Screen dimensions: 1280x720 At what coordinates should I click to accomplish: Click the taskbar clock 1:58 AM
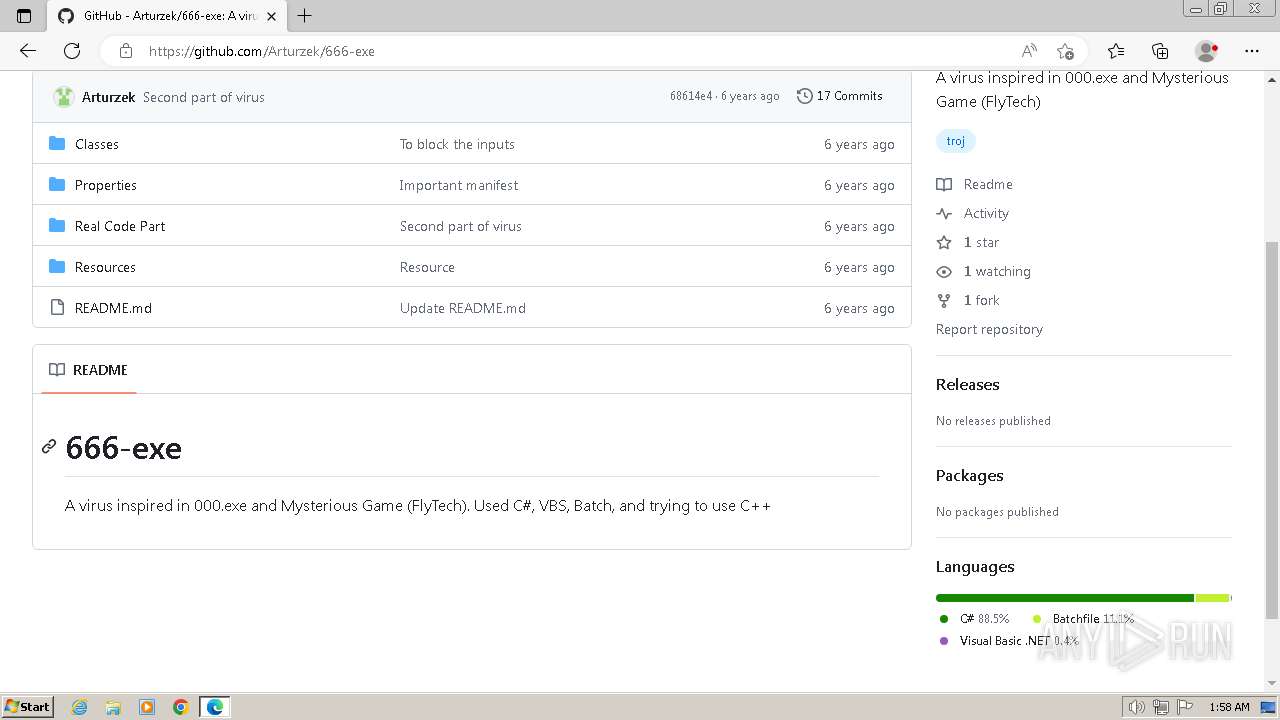click(1229, 707)
